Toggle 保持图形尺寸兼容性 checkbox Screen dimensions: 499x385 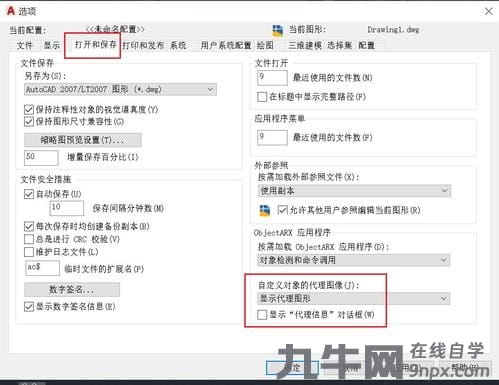point(29,121)
